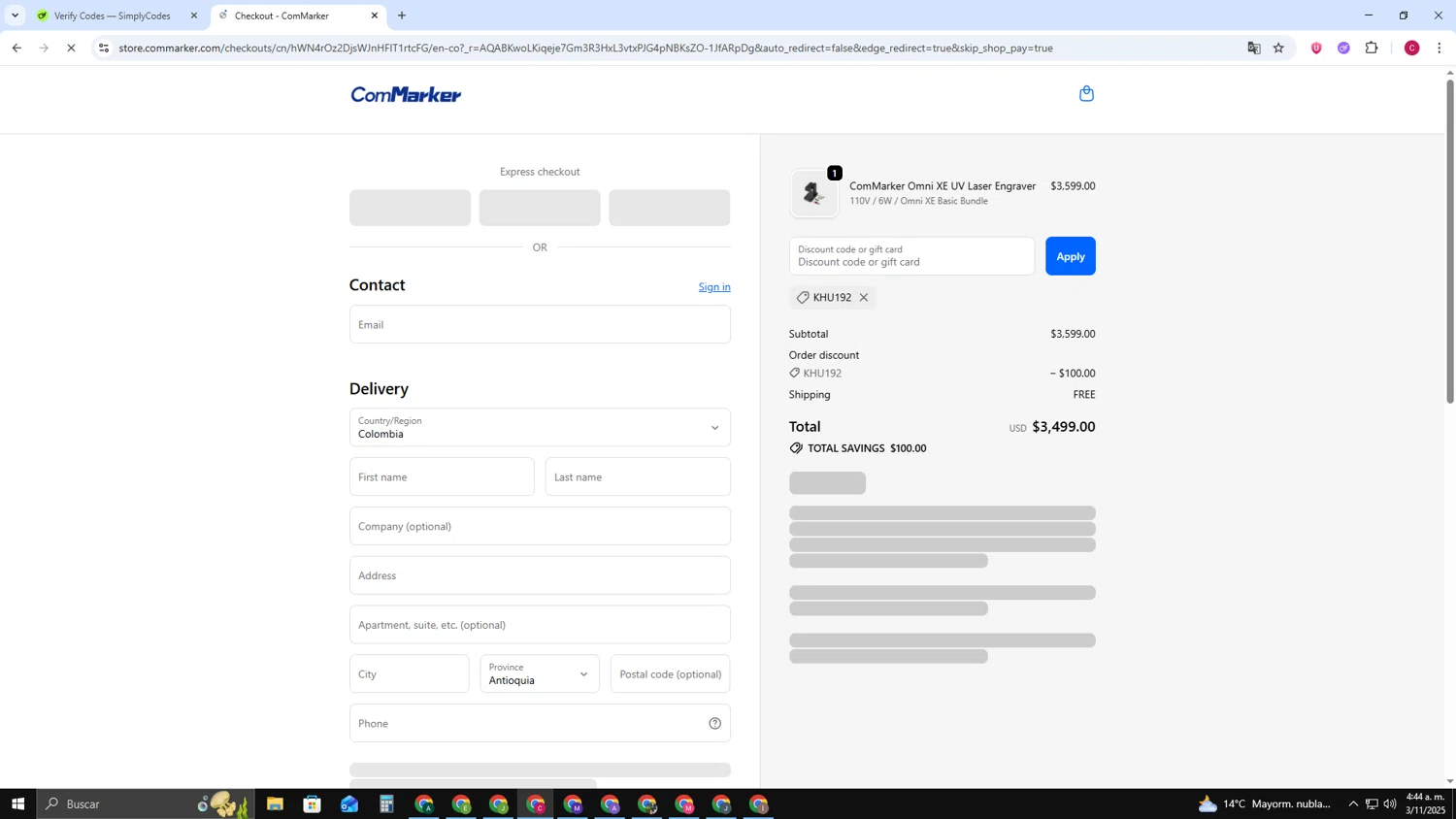Image resolution: width=1456 pixels, height=819 pixels.
Task: Open Microsoft Store from taskbar
Action: click(x=312, y=803)
